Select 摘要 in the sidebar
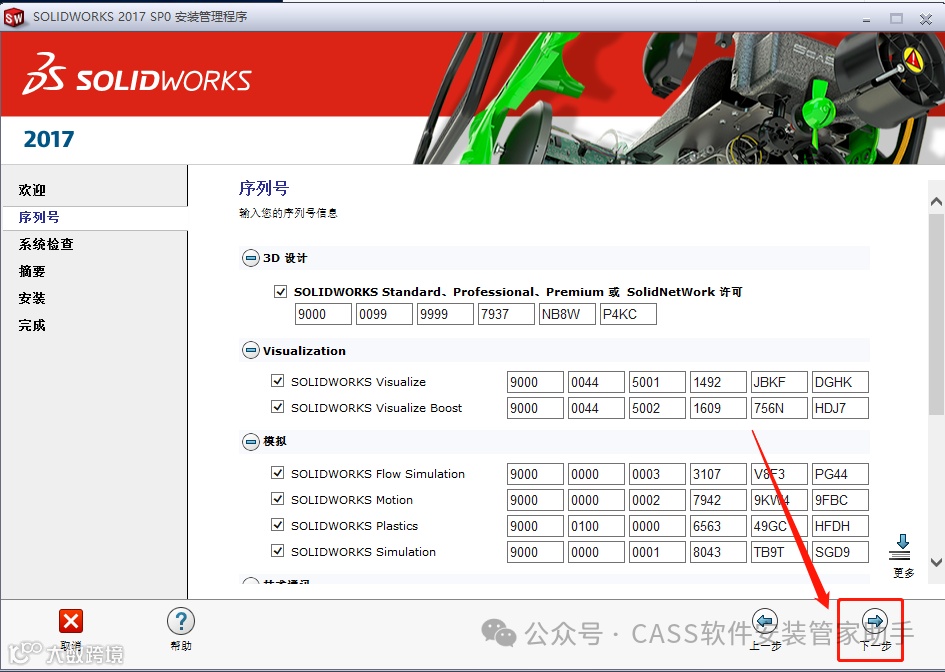This screenshot has height=672, width=945. 32,271
